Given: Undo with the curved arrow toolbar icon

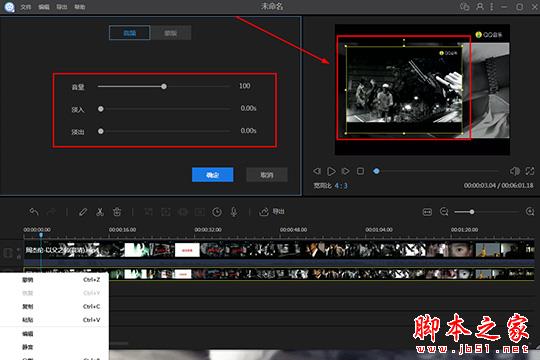Looking at the screenshot, I should (34, 212).
